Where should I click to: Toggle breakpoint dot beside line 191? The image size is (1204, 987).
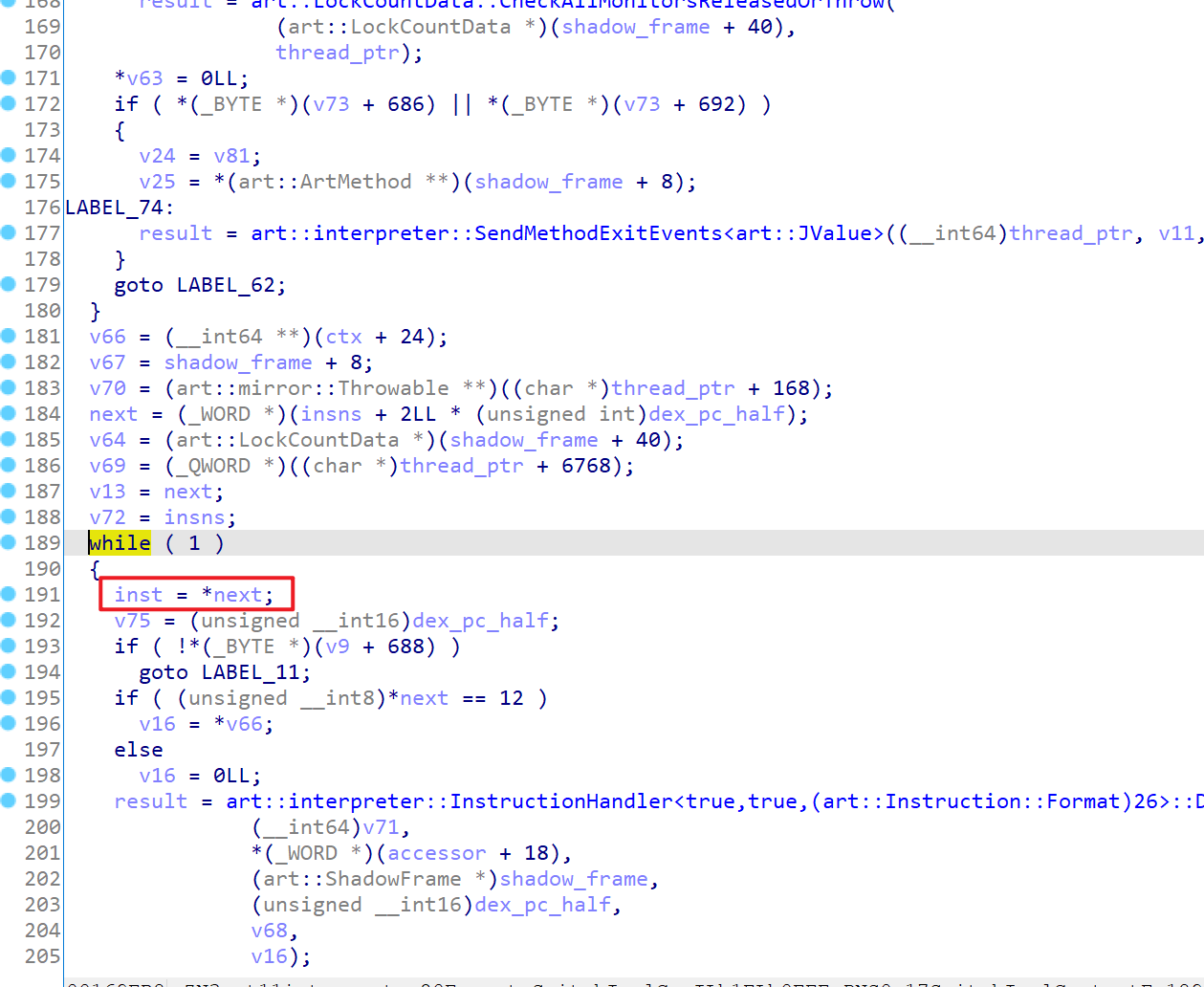point(9,594)
